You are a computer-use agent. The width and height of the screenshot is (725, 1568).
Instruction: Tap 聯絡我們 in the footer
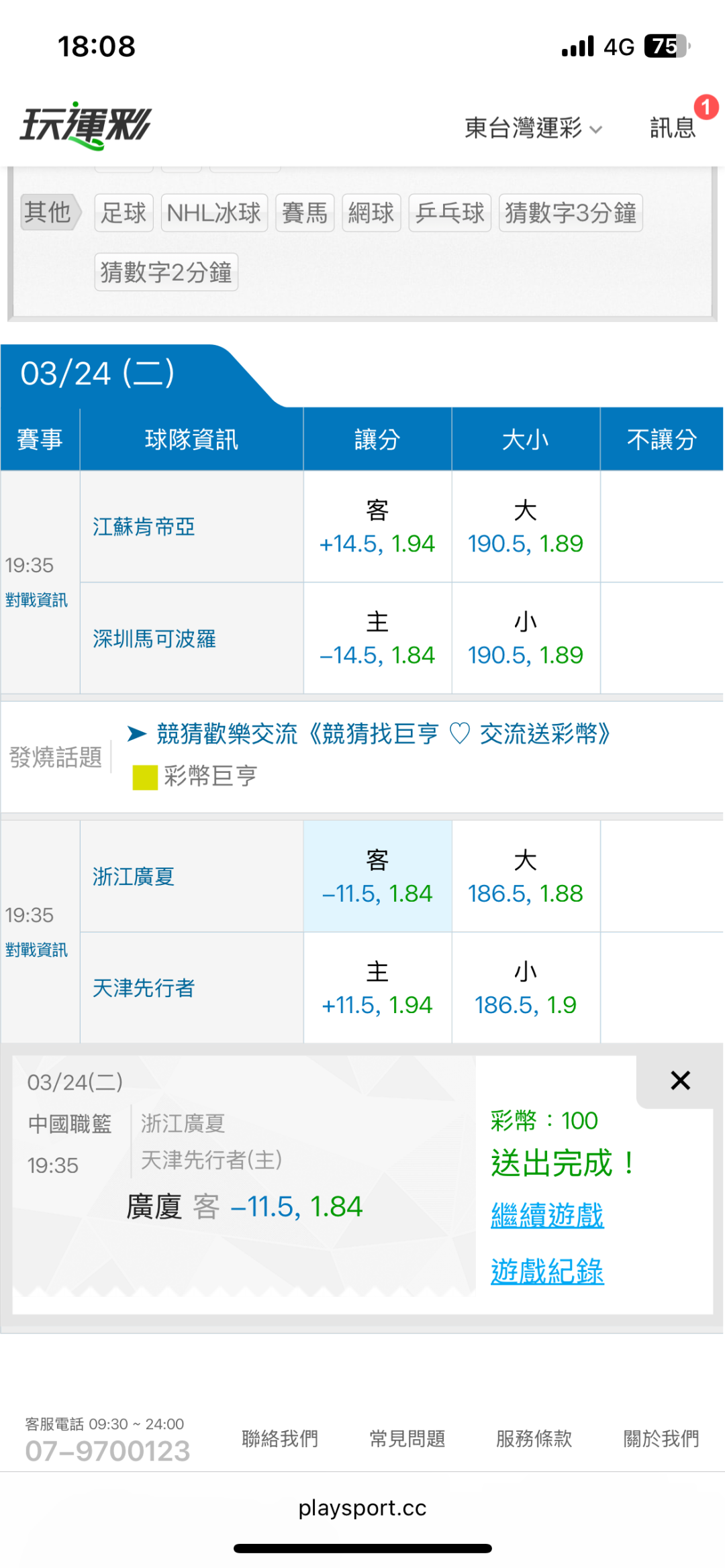[x=280, y=1439]
